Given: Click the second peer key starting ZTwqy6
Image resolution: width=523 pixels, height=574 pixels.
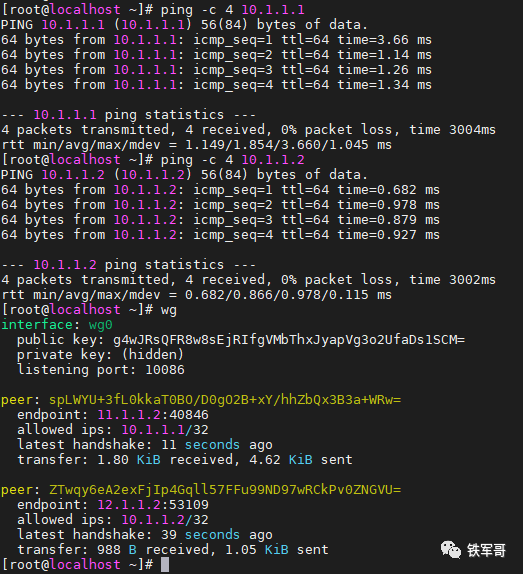Looking at the screenshot, I should point(225,490).
